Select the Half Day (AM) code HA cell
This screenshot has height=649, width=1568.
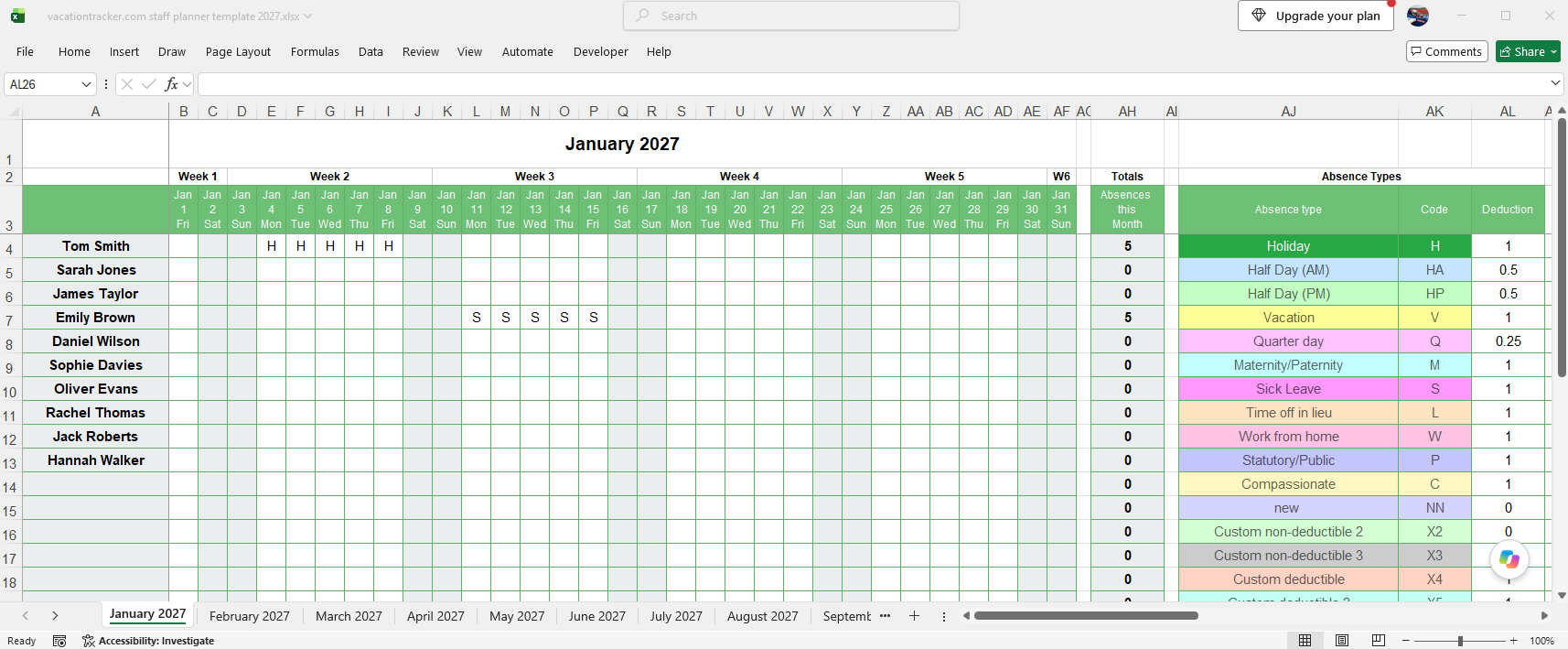tap(1434, 270)
